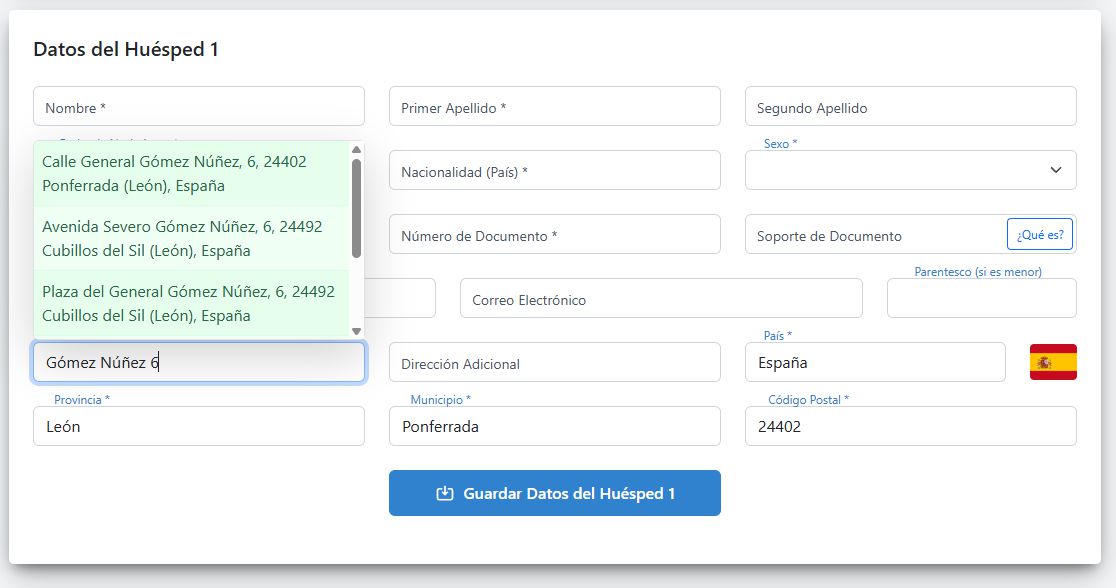Click the Número de Documento field
1116x588 pixels.
[x=555, y=234]
